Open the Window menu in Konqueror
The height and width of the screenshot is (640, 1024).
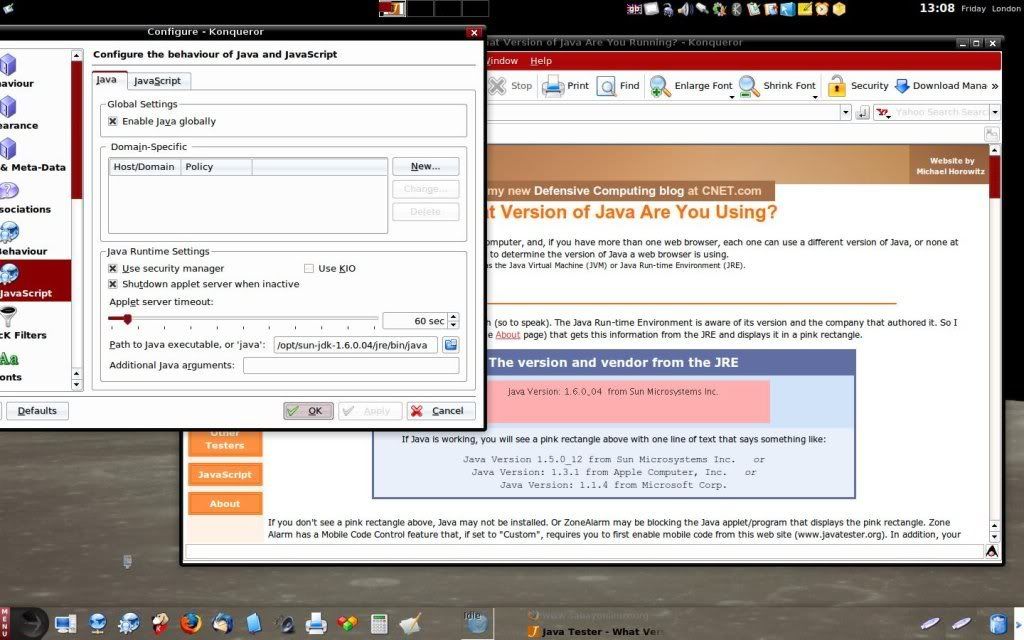(502, 61)
